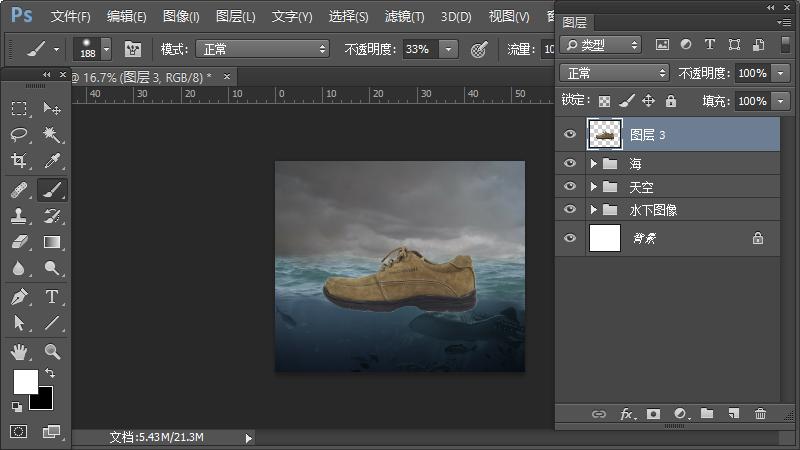Viewport: 800px width, 450px height.
Task: Expand the 天空 layer group
Action: point(593,187)
